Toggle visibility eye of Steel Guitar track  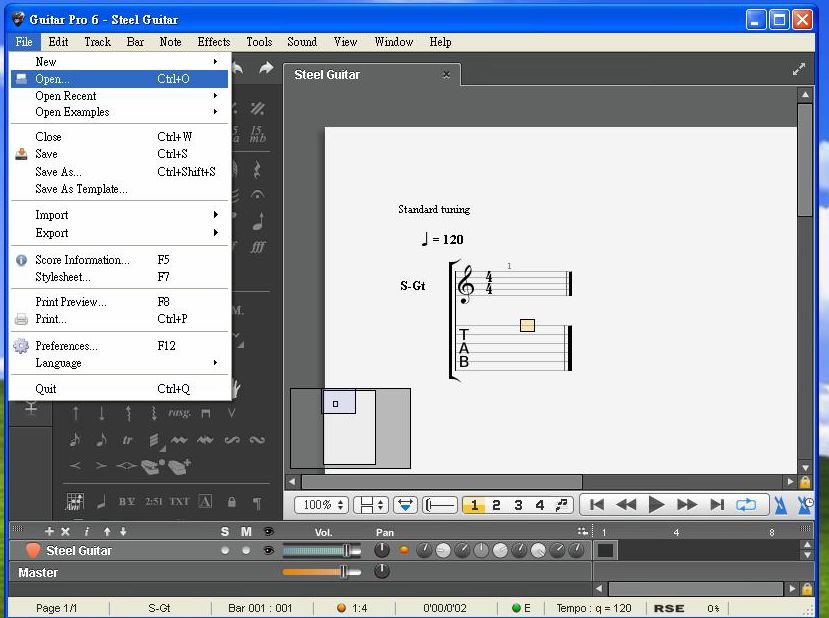click(269, 550)
